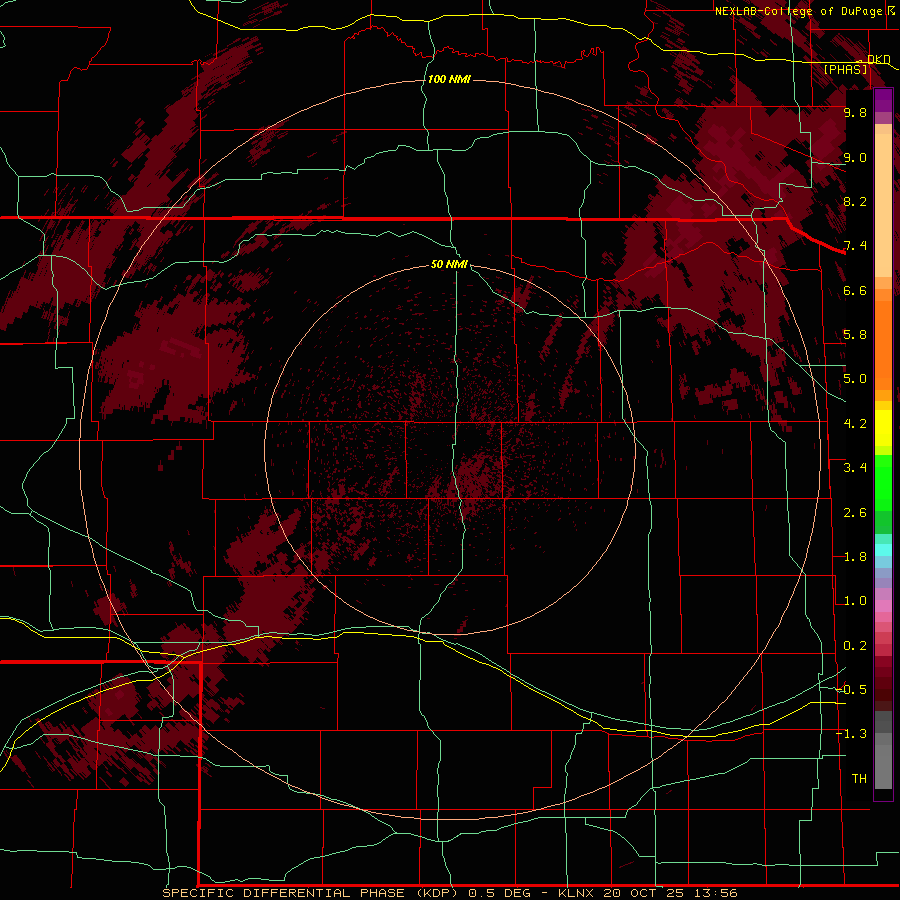The height and width of the screenshot is (900, 900).
Task: Click the 5.0 value on the color scale
Action: click(855, 379)
